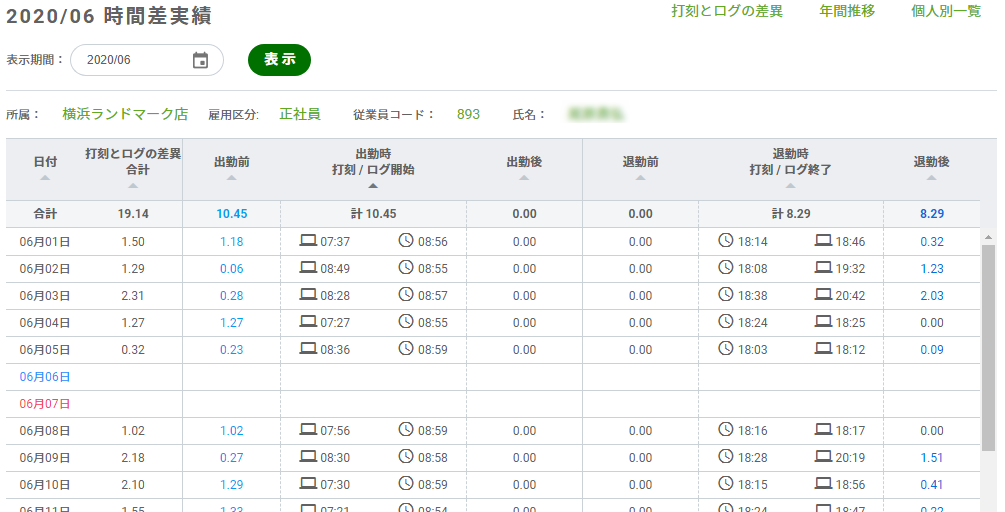
Task: Click the laptop icon beside 08:28
Action: [308, 295]
